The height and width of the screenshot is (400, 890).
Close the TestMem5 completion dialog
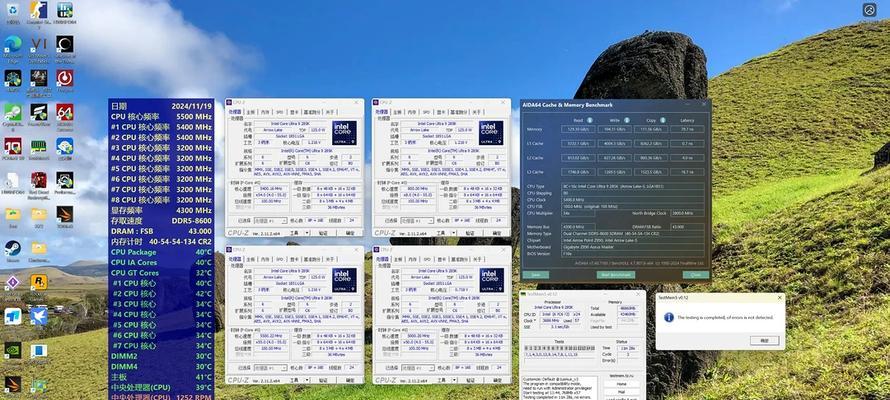pyautogui.click(x=780, y=297)
